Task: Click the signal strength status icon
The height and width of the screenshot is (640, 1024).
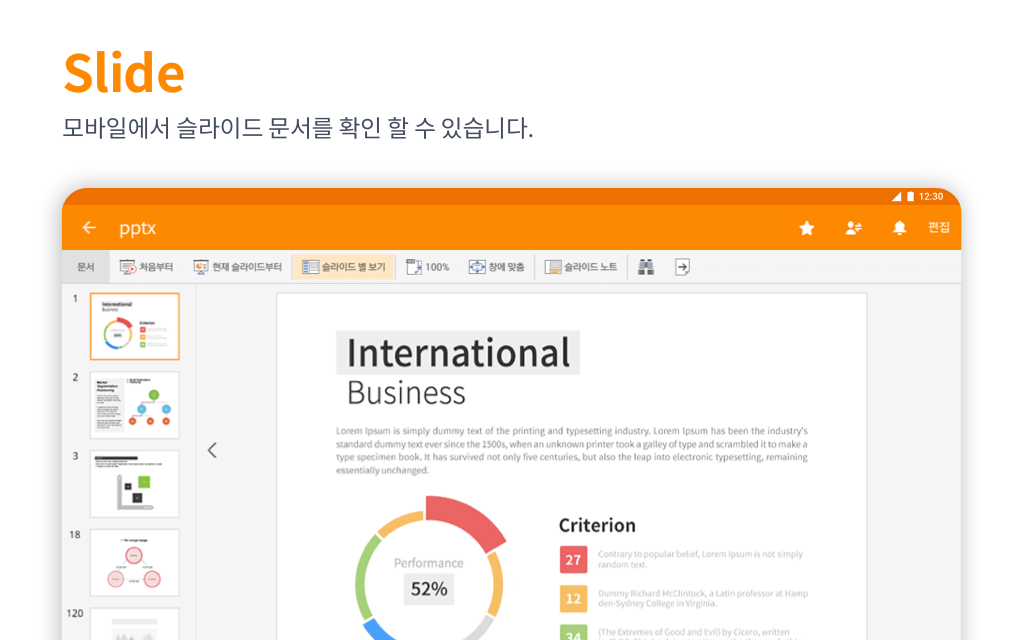Action: [897, 197]
